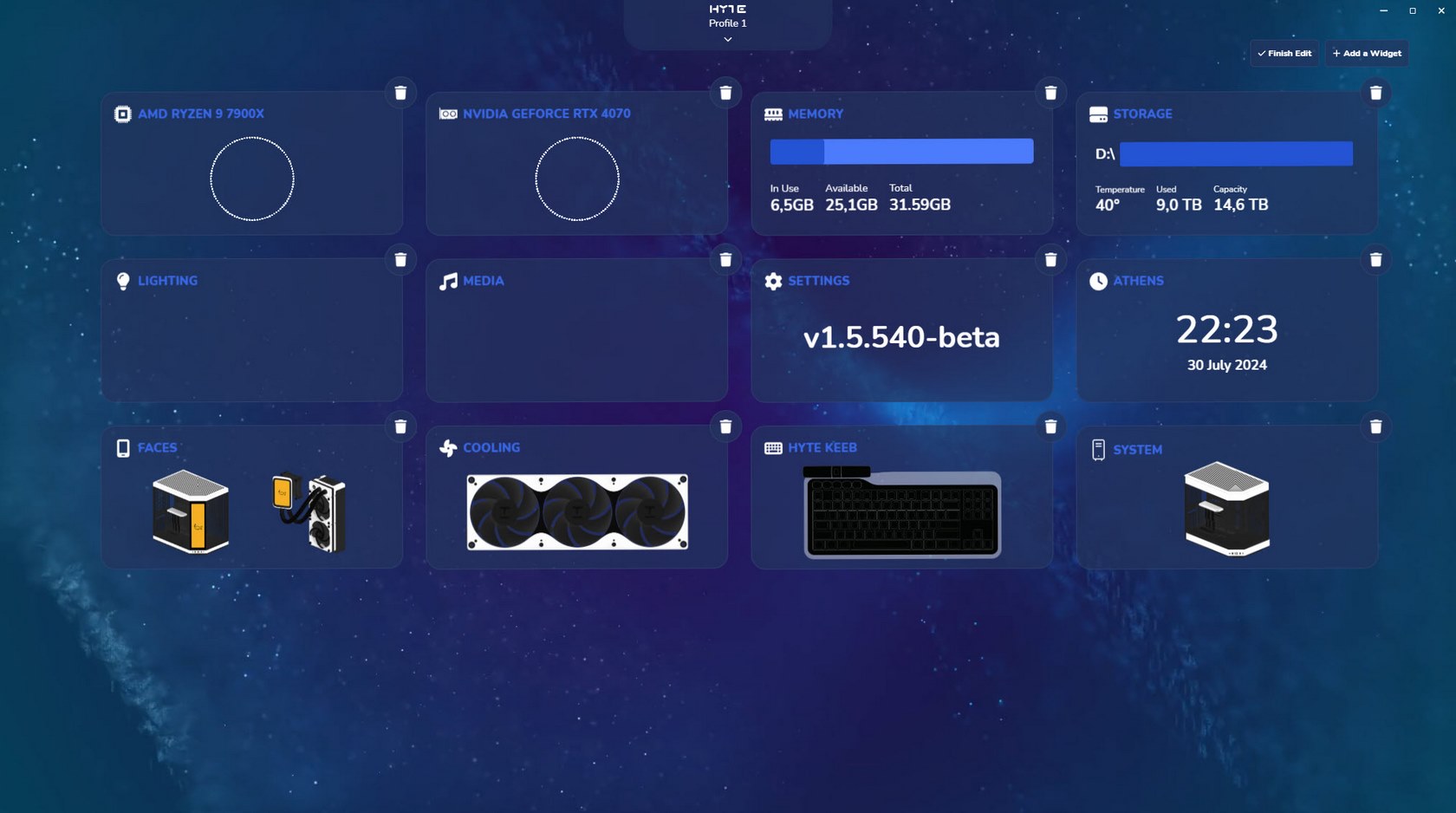Viewport: 1456px width, 813px height.
Task: Click the HYTE Keeb keyboard icon
Action: (773, 448)
